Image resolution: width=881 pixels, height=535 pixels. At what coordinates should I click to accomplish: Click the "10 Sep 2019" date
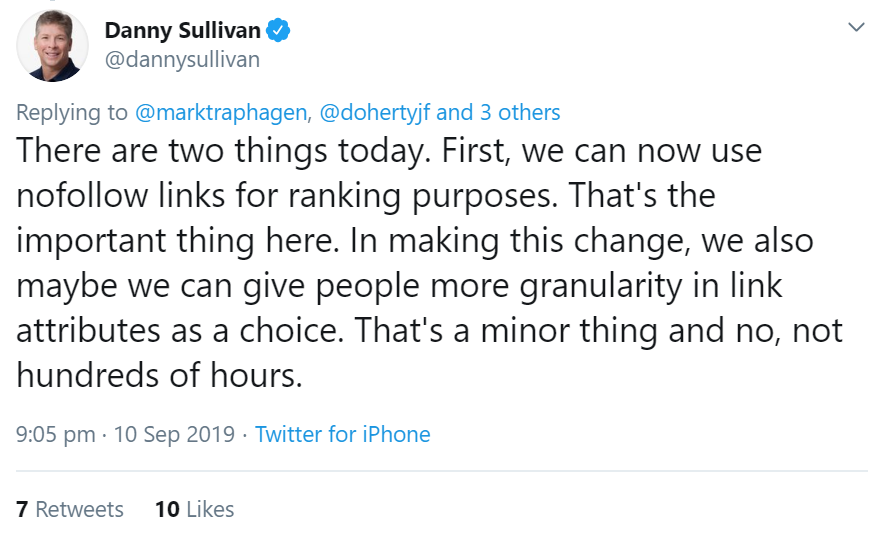point(174,435)
